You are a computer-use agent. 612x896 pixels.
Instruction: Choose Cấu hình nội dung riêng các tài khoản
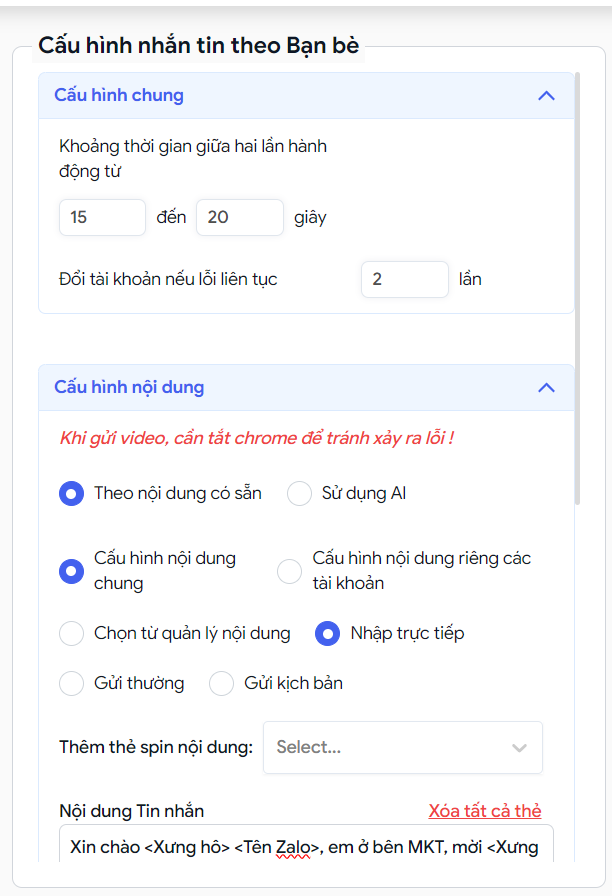point(290,571)
